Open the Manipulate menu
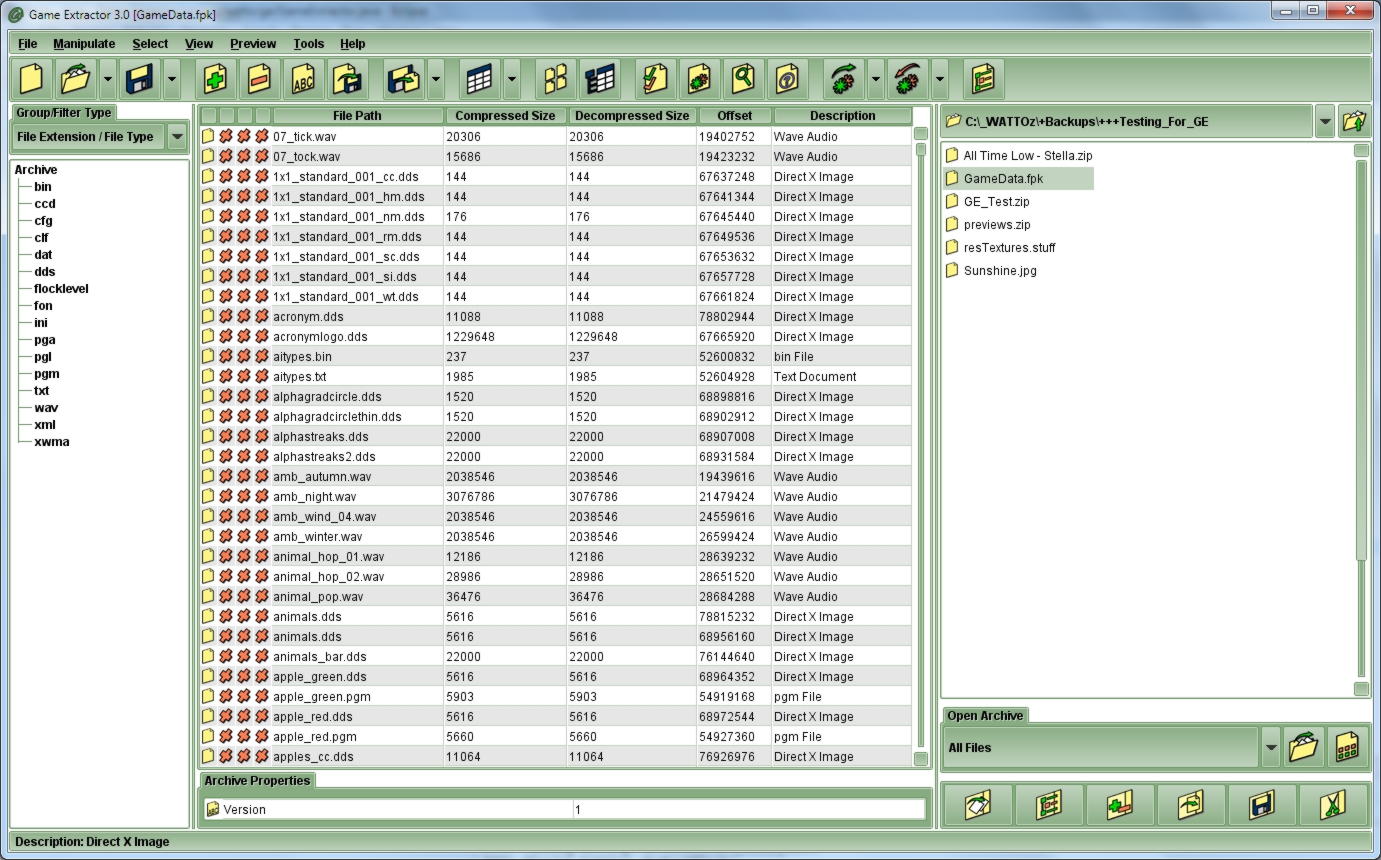Screen dimensions: 1381x860 coord(84,43)
